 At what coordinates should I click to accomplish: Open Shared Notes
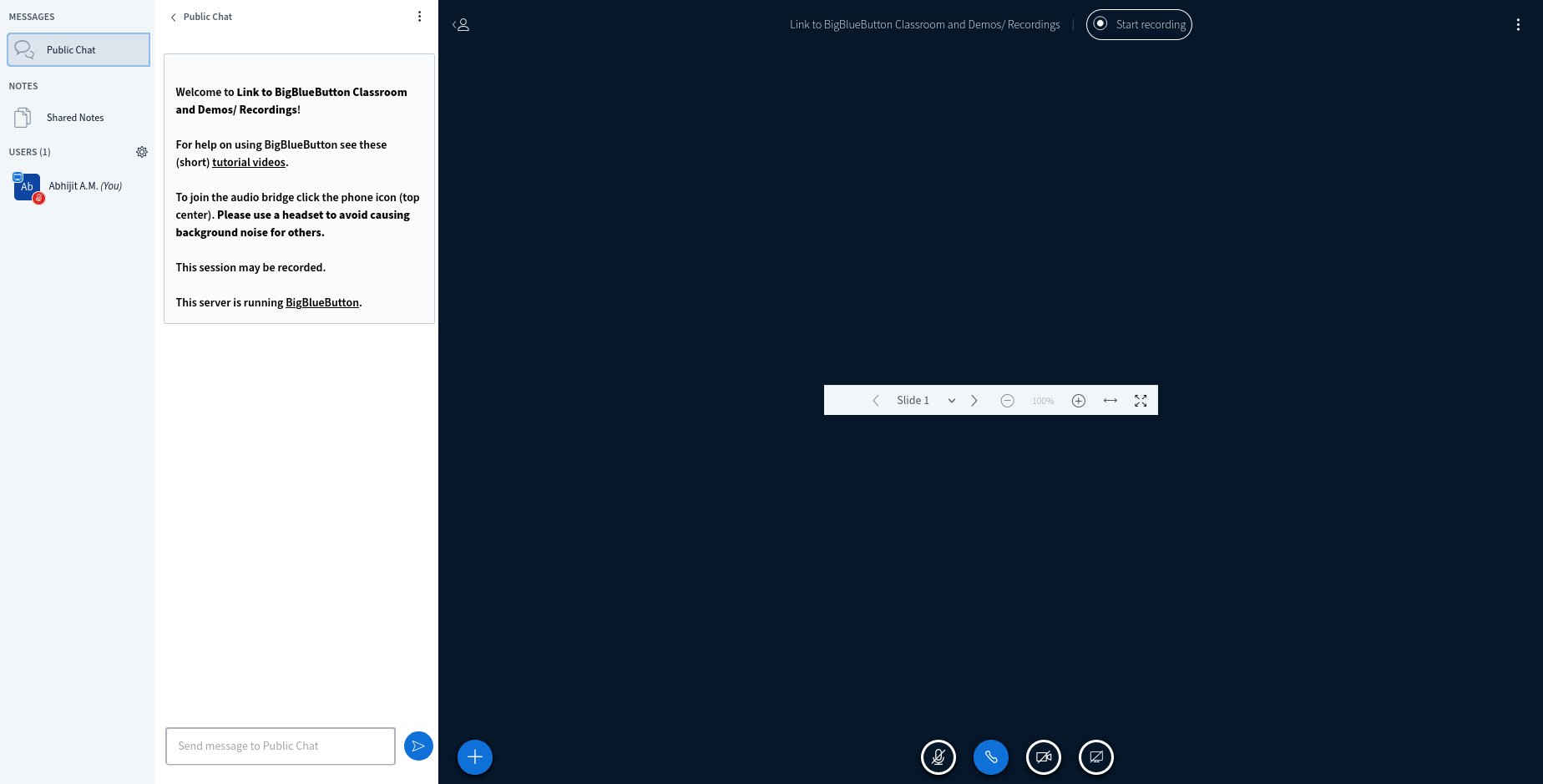[74, 117]
